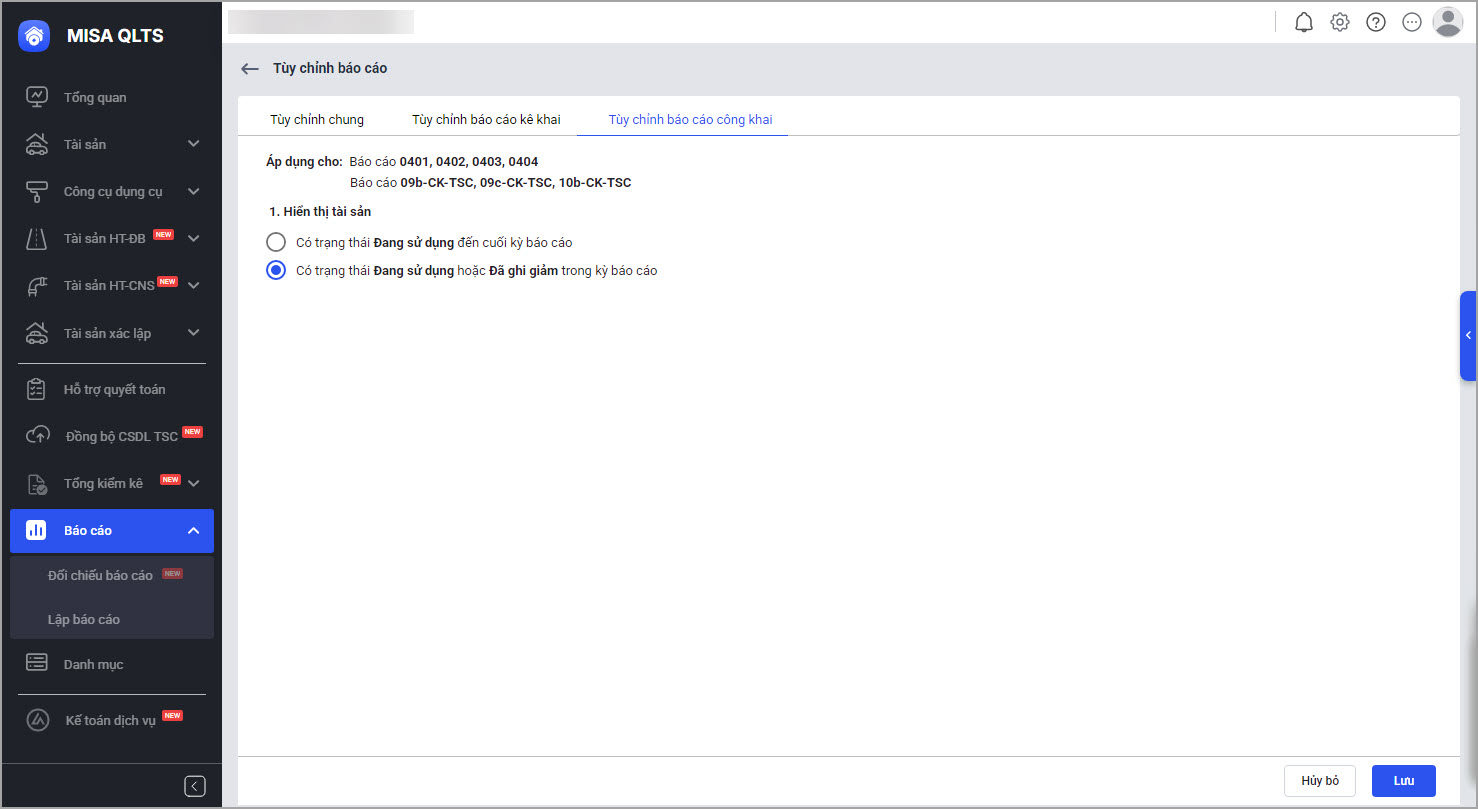Open the settings gear icon
The width and height of the screenshot is (1478, 809).
1340,22
